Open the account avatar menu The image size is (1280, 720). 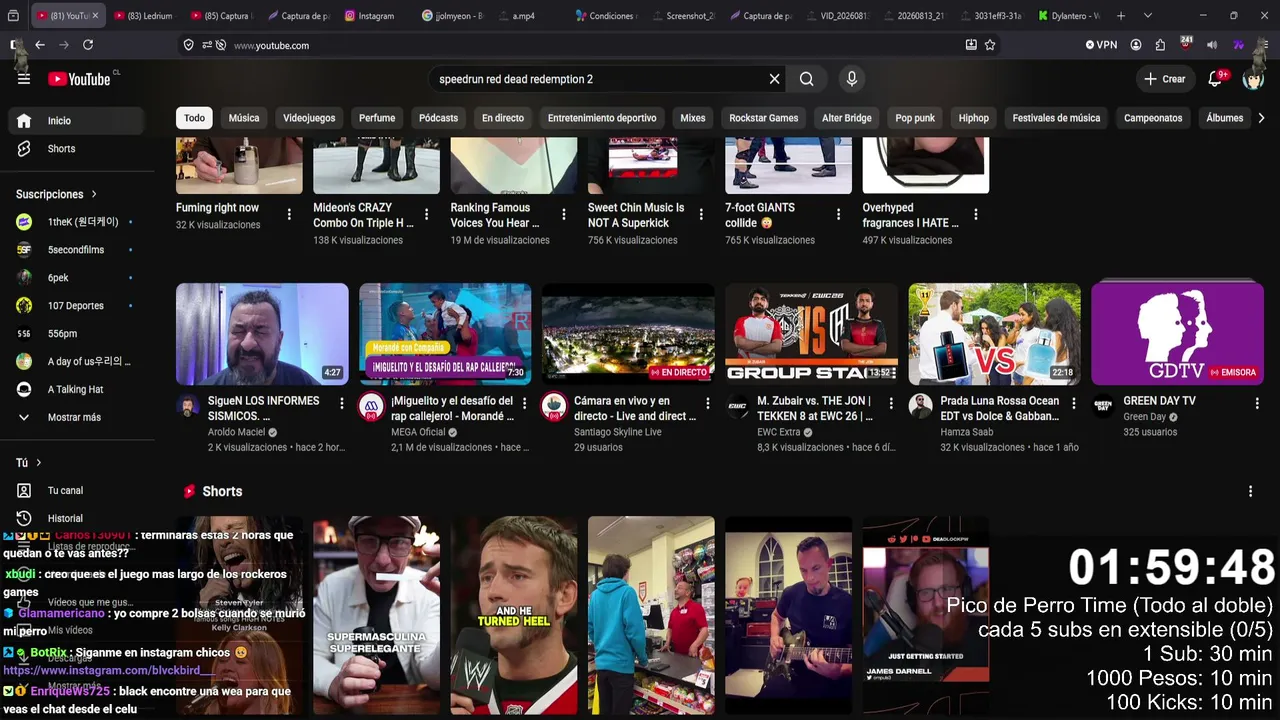click(1253, 79)
